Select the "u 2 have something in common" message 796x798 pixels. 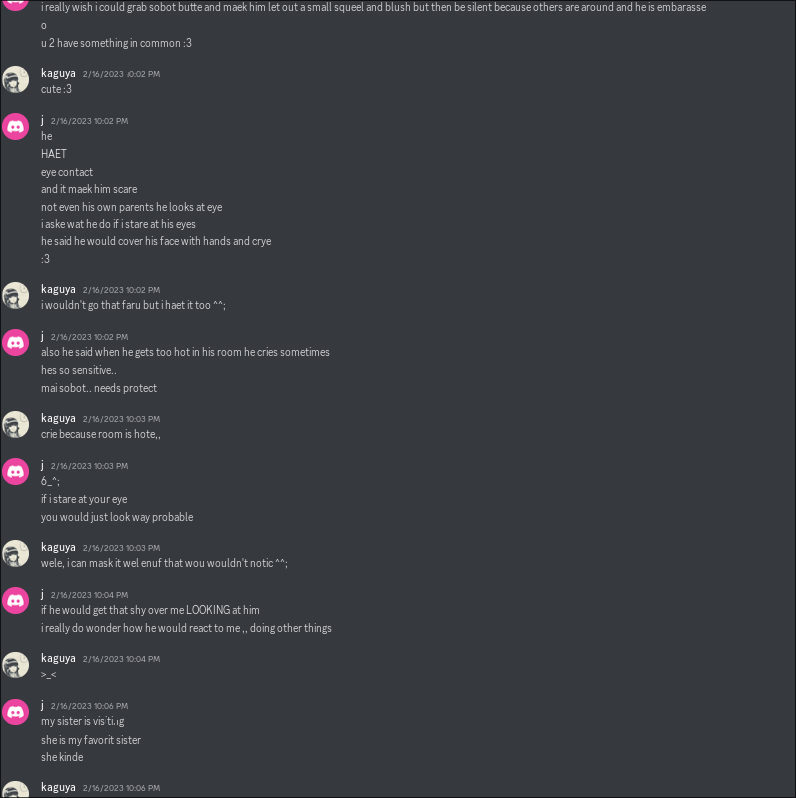point(116,43)
